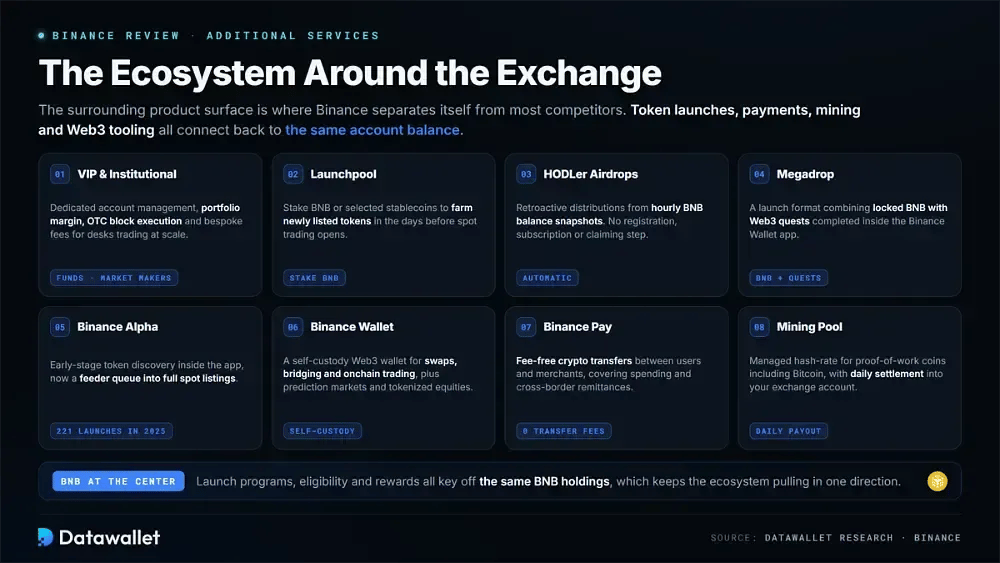The image size is (1000, 563).
Task: Click the SOURCE: DATAWALLET RESEARCH text
Action: pos(802,537)
